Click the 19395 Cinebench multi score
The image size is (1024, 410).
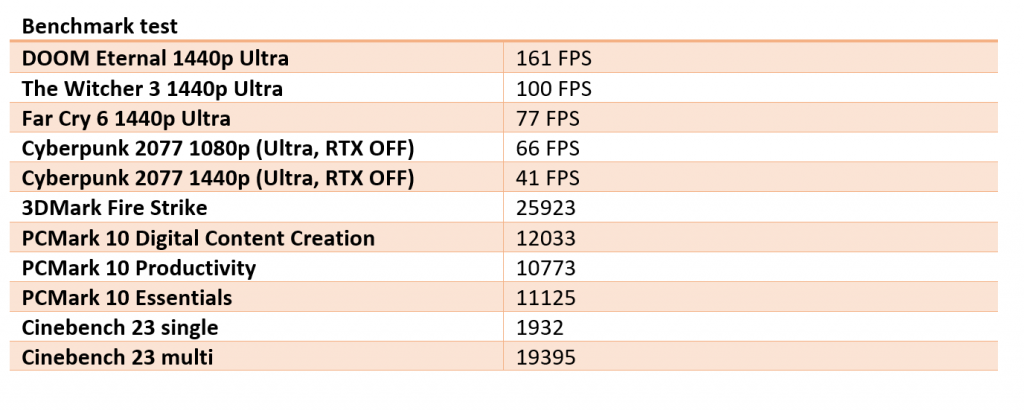tap(545, 357)
